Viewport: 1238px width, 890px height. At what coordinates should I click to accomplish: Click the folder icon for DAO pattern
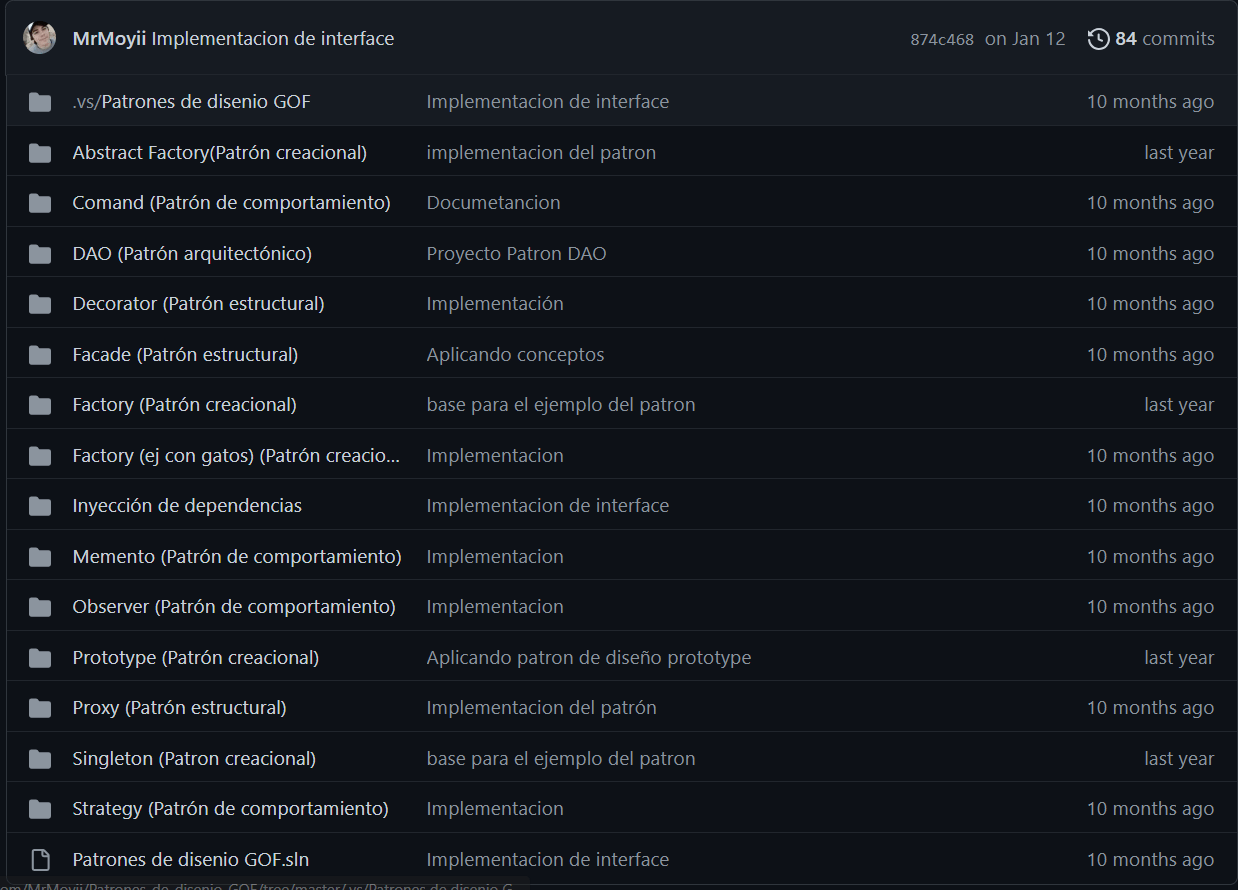(40, 254)
